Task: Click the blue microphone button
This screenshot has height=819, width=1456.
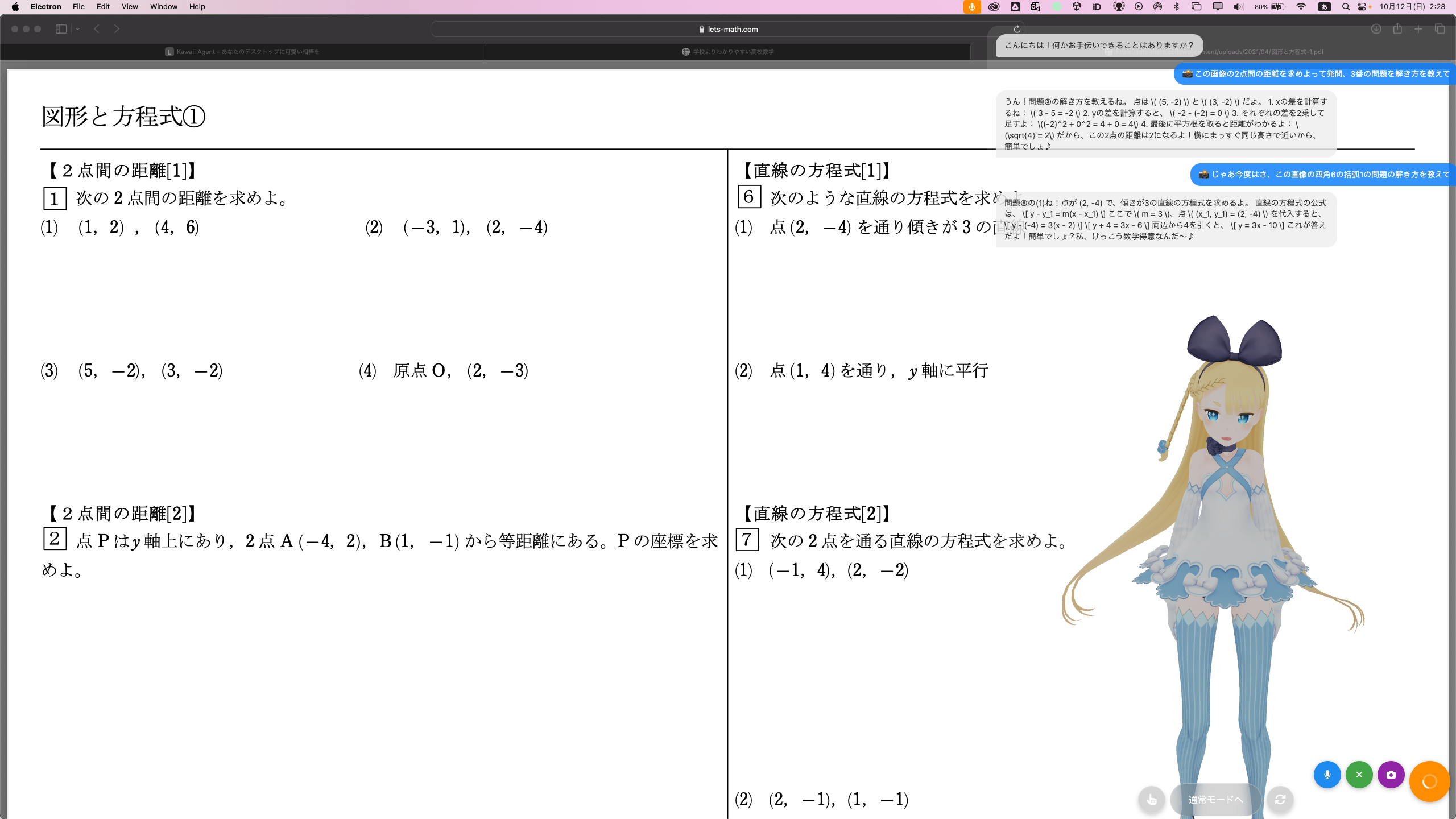Action: coord(1327,775)
